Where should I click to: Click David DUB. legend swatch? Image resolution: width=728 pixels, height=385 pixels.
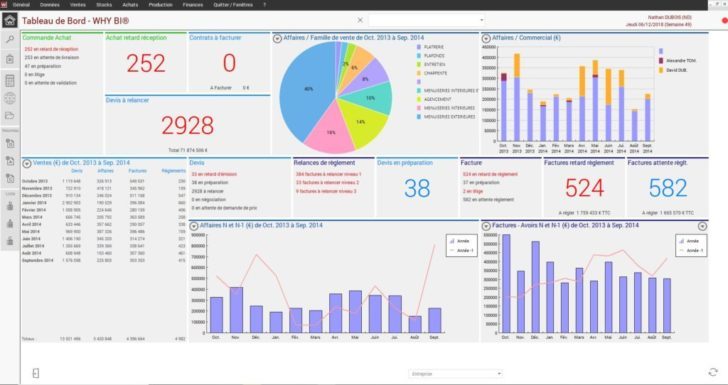tap(661, 70)
